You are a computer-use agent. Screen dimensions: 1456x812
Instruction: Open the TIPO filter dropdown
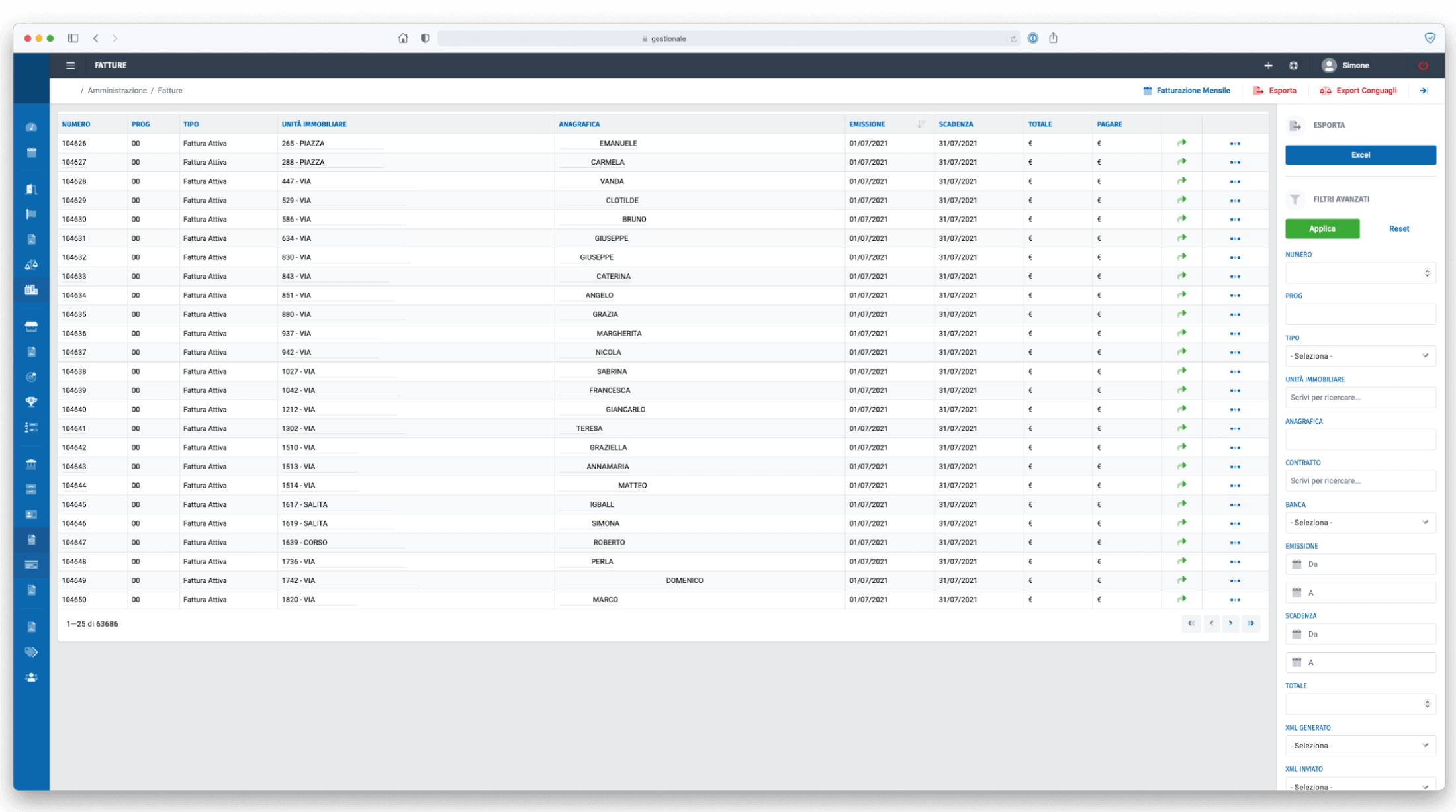1360,356
